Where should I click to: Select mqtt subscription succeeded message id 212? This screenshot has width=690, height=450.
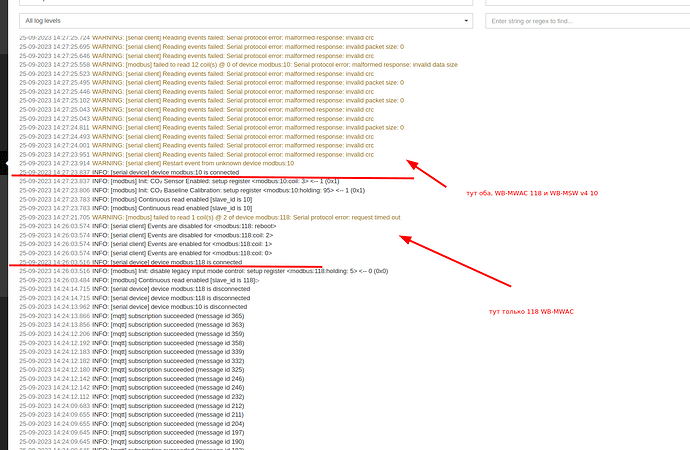132,406
